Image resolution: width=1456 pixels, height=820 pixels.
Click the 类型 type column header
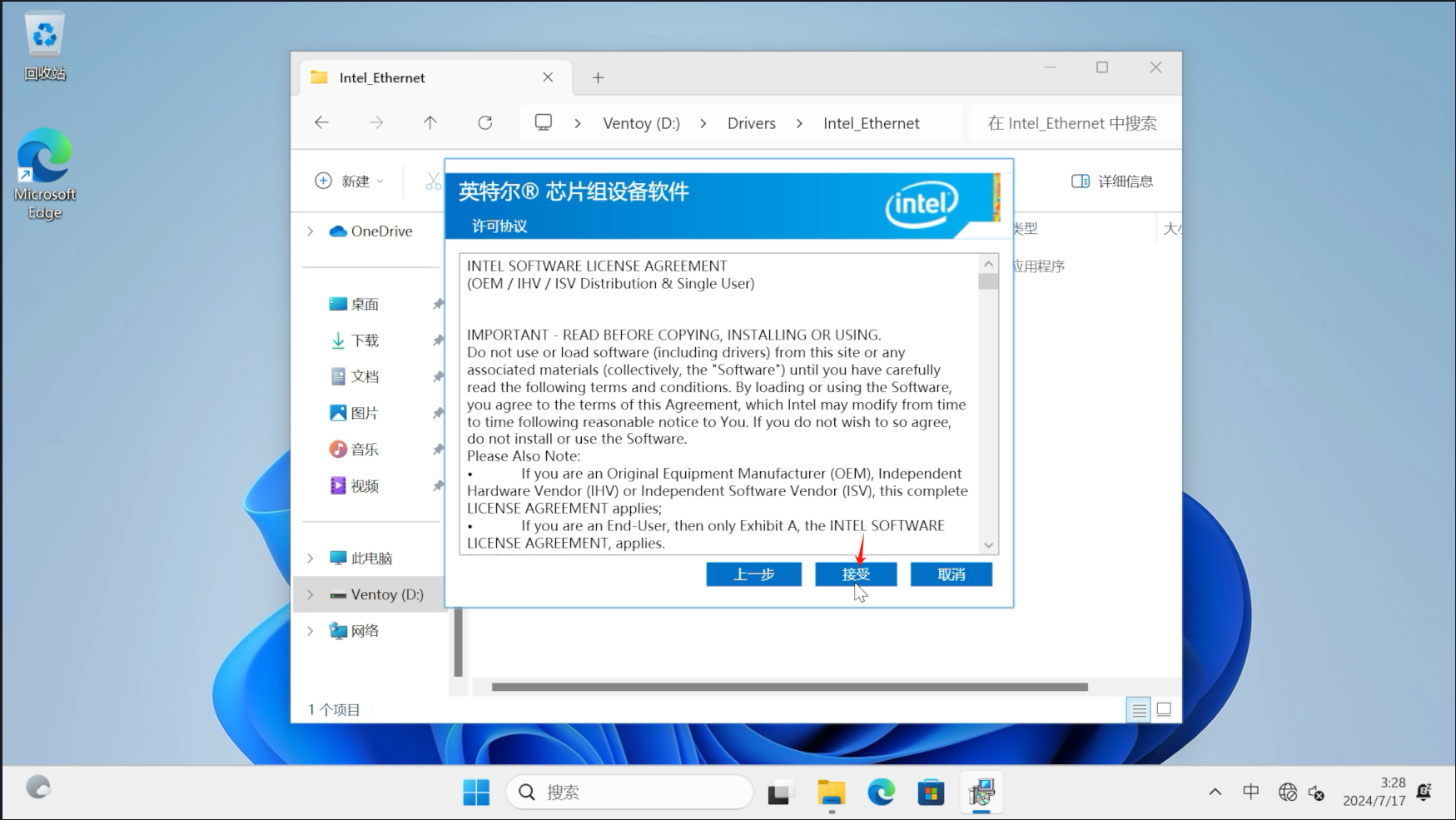point(1025,228)
